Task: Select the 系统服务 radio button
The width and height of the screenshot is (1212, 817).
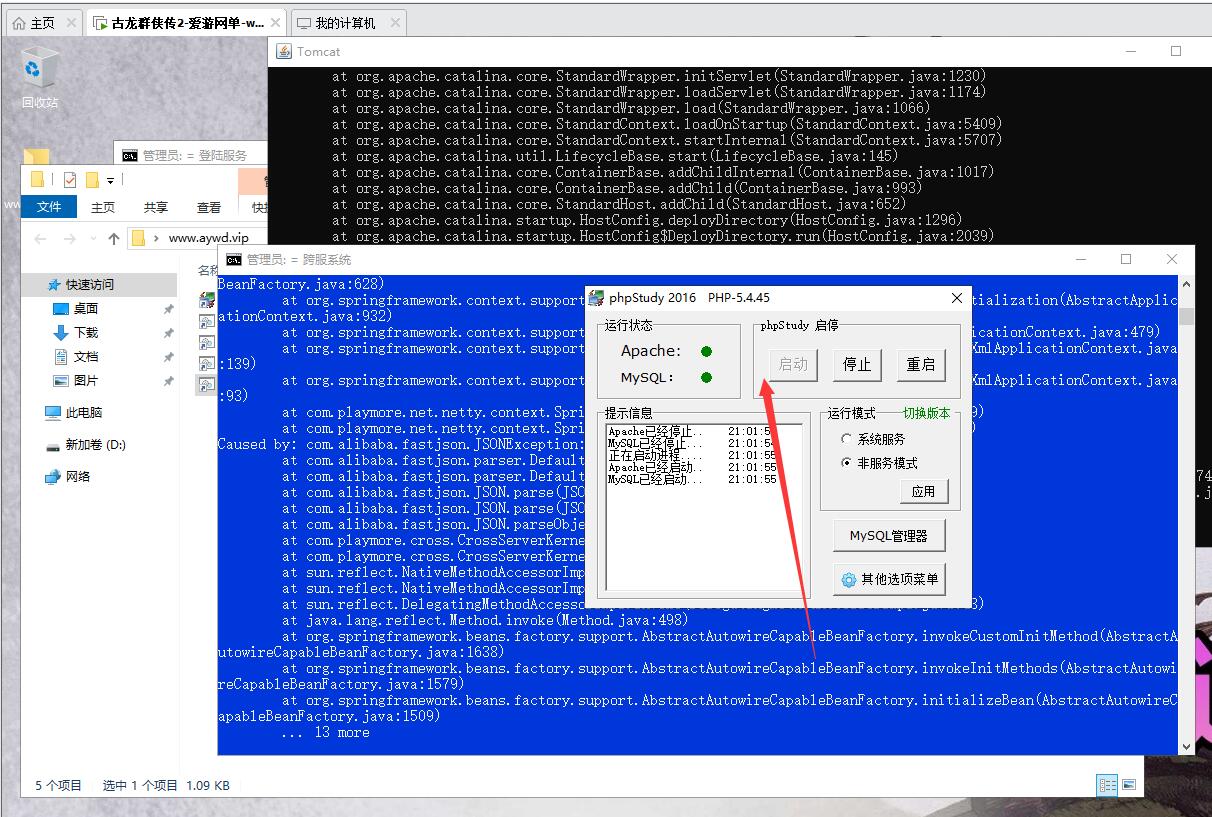Action: click(x=847, y=439)
